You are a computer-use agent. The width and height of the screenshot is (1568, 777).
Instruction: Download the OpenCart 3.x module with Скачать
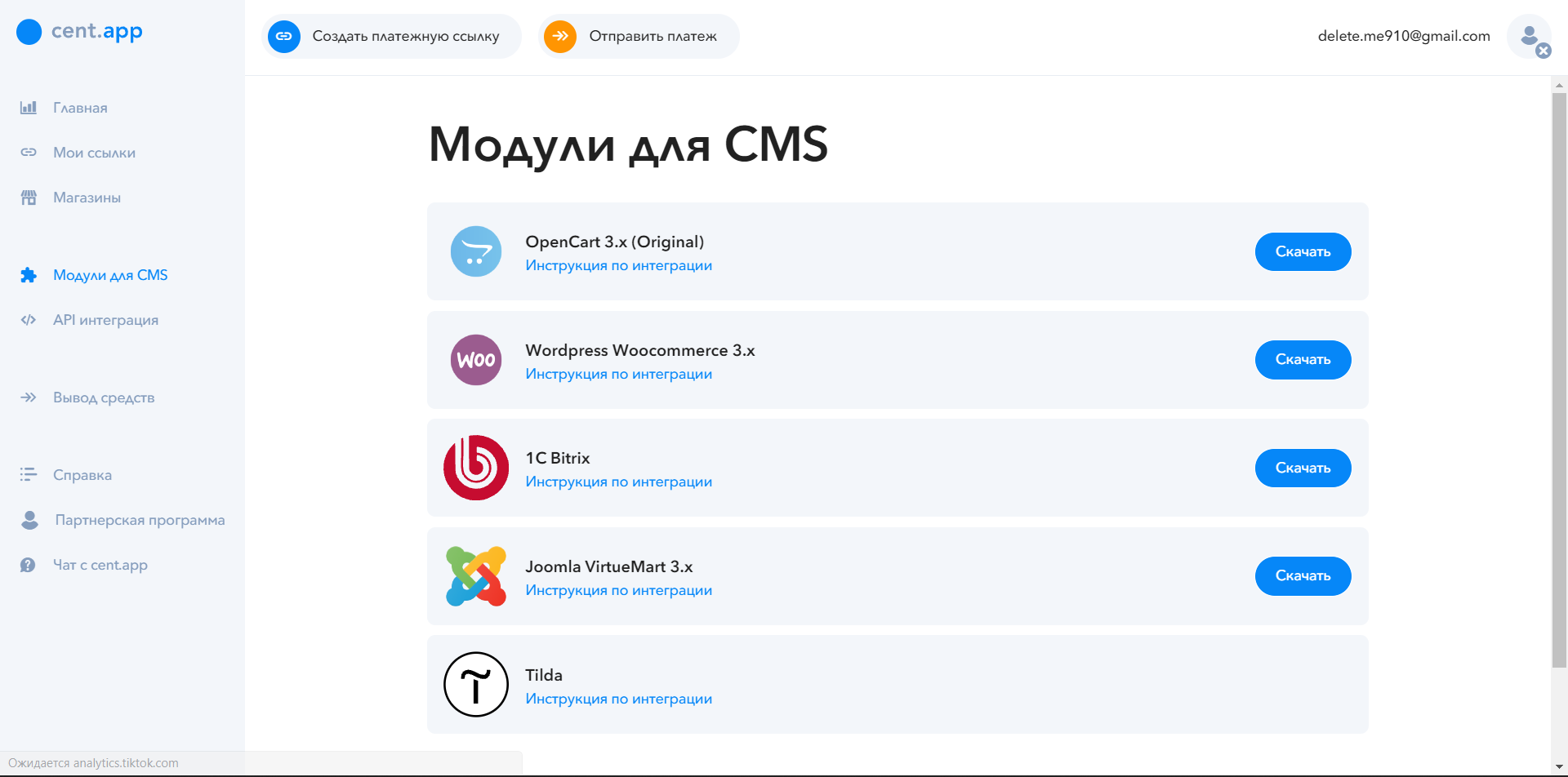coord(1303,251)
